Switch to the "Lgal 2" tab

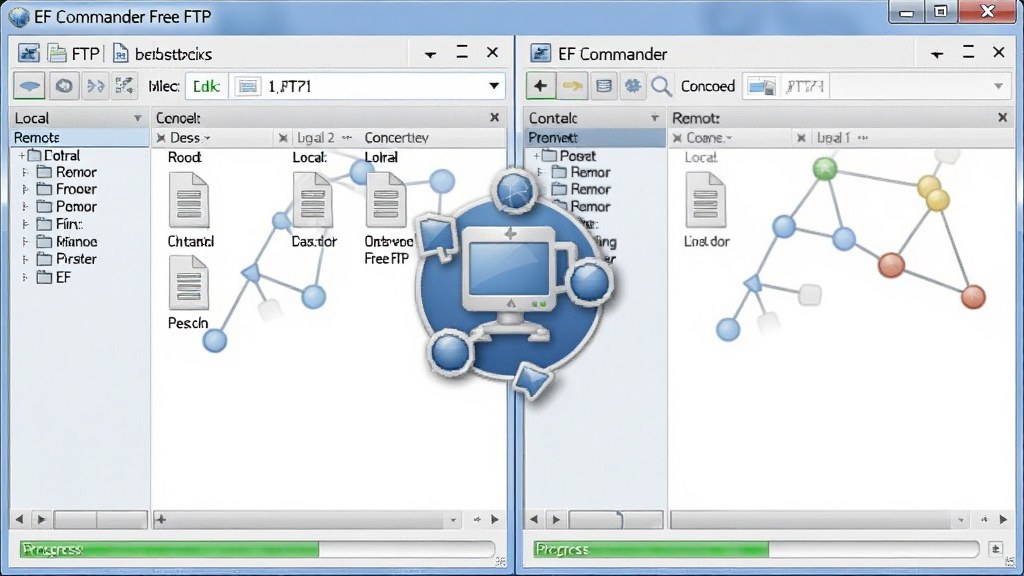point(316,138)
